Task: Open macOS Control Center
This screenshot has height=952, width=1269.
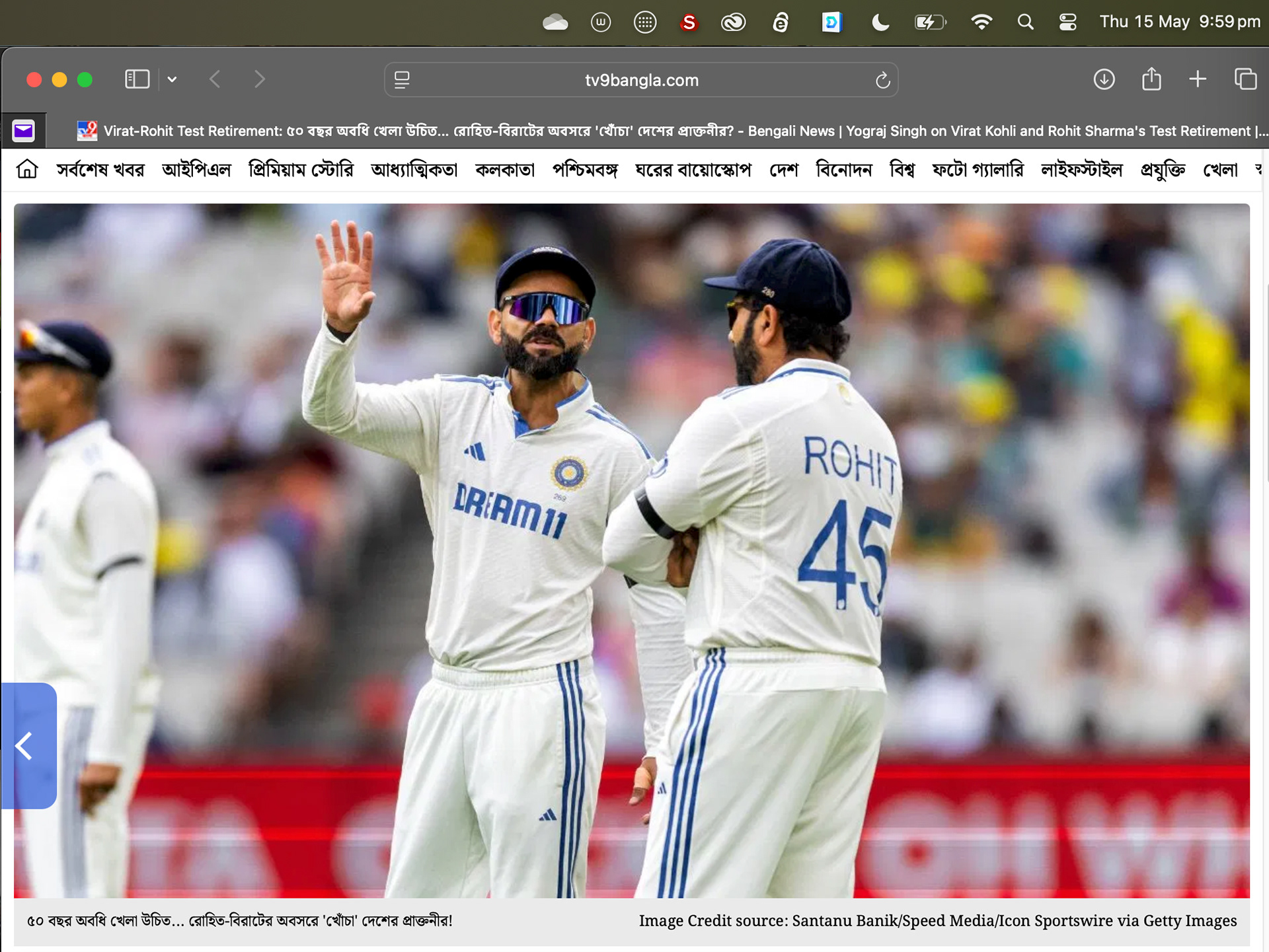Action: 1067,22
